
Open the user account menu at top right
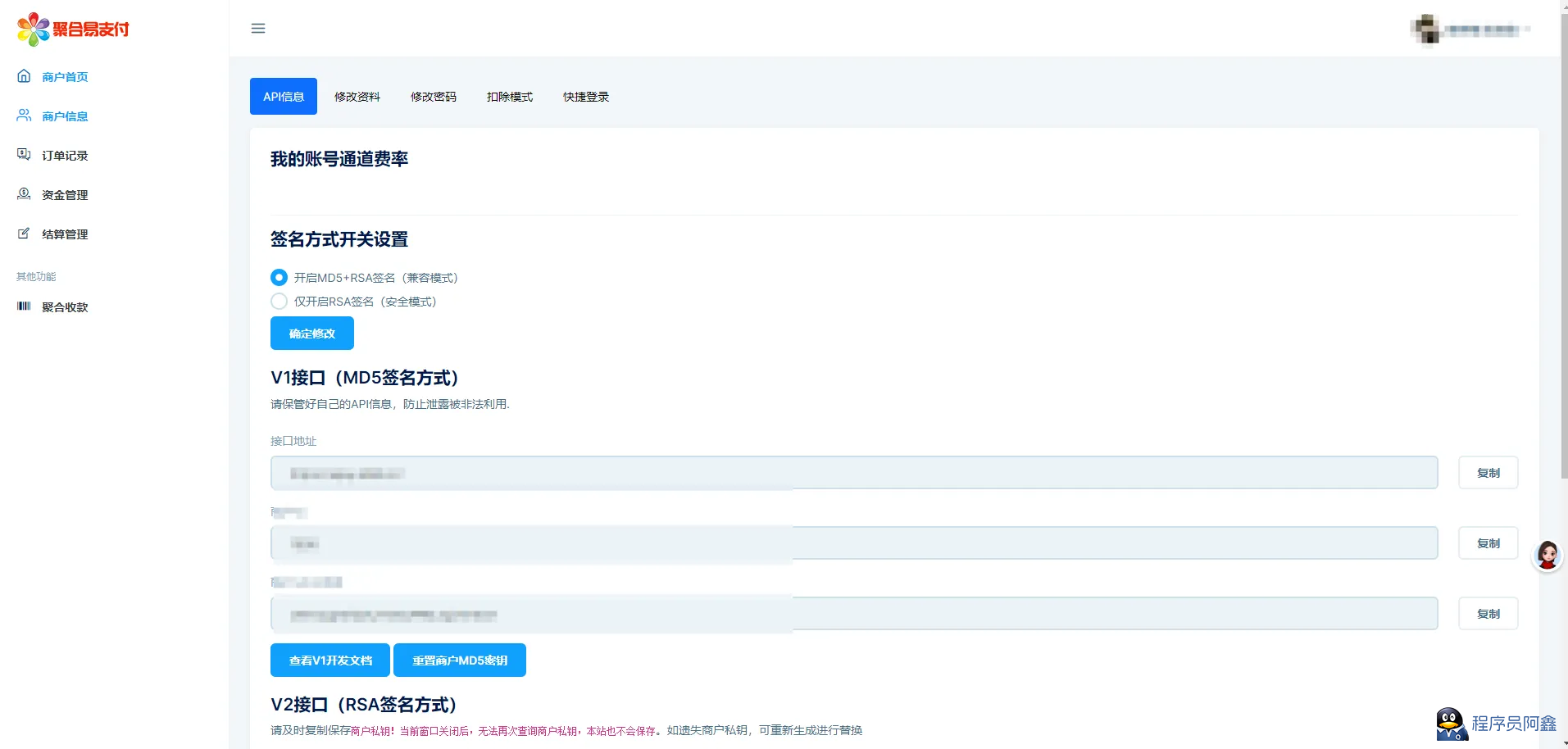tap(1470, 30)
